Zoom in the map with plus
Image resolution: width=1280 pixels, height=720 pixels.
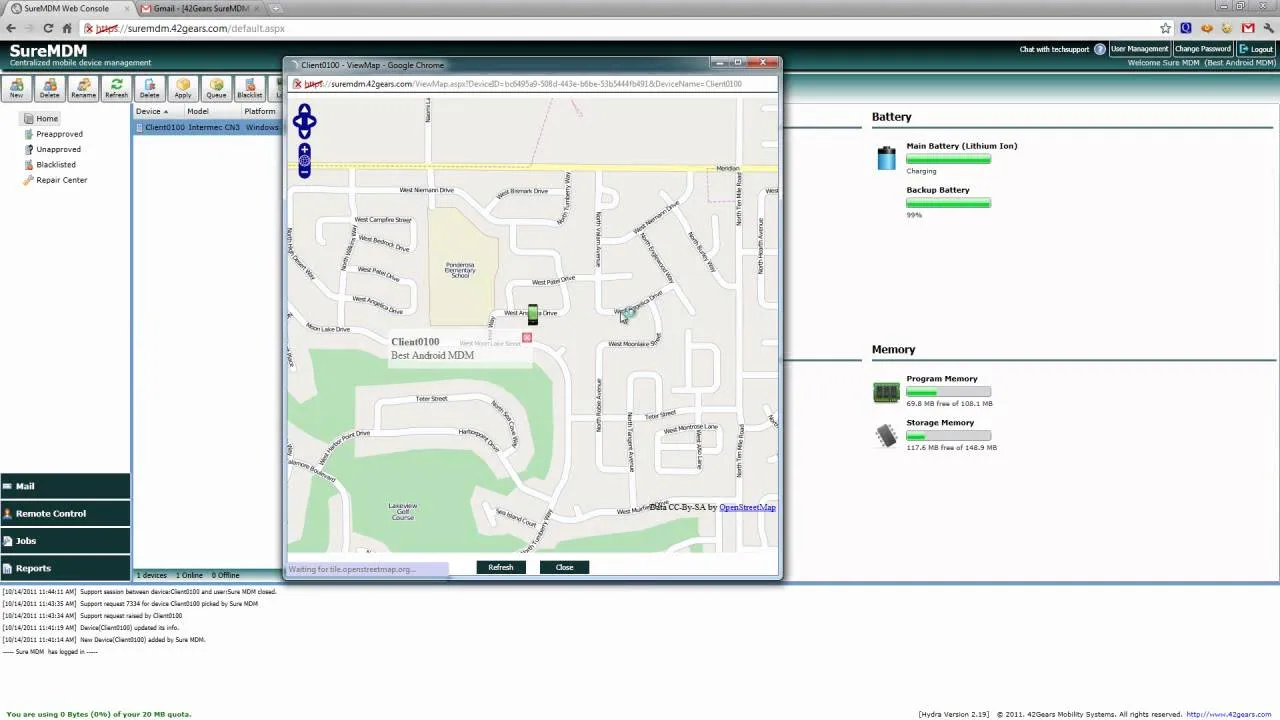tap(304, 149)
